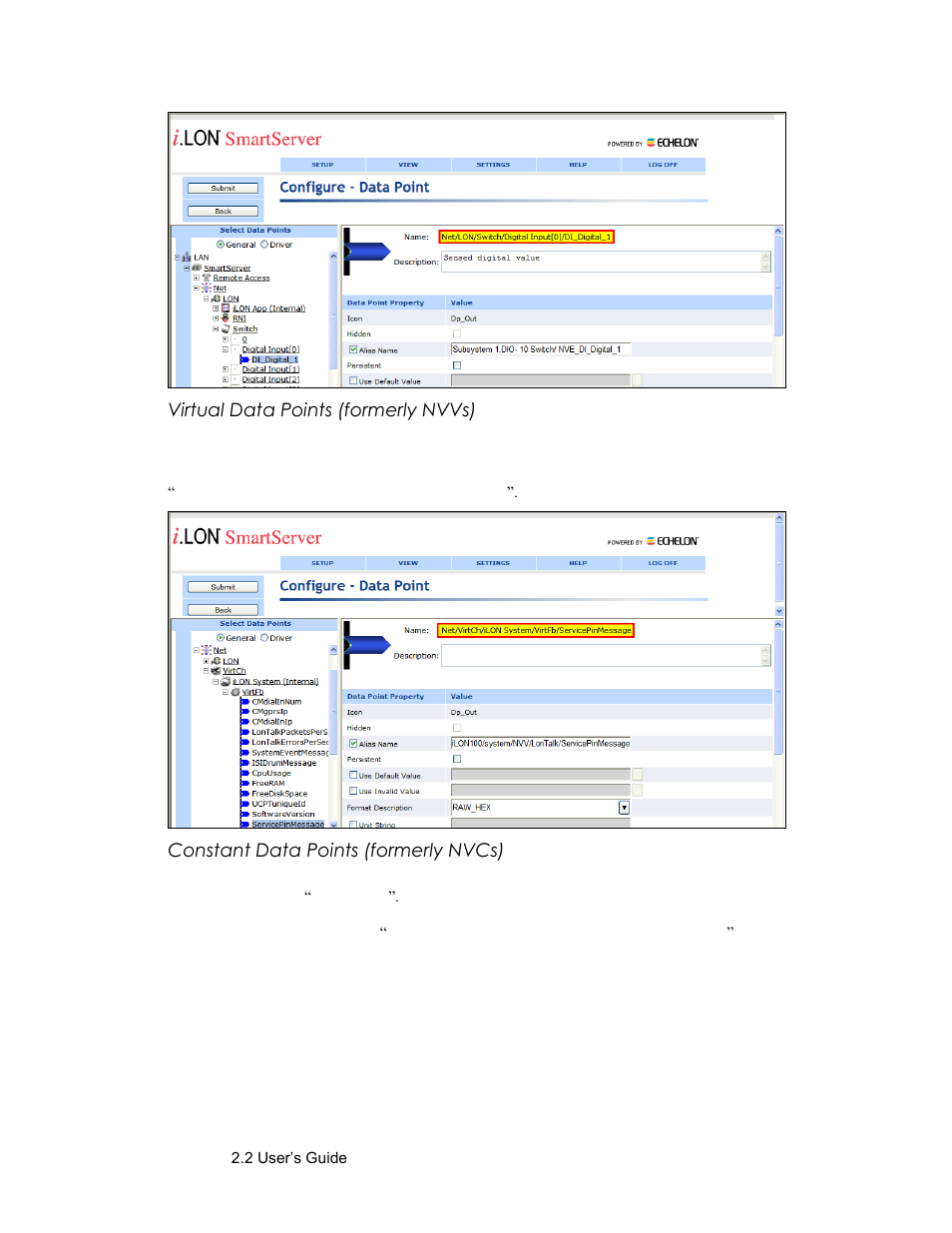Click LOG OFF in DI_Digital_1 screenshot
The width and height of the screenshot is (952, 1233).
[663, 165]
